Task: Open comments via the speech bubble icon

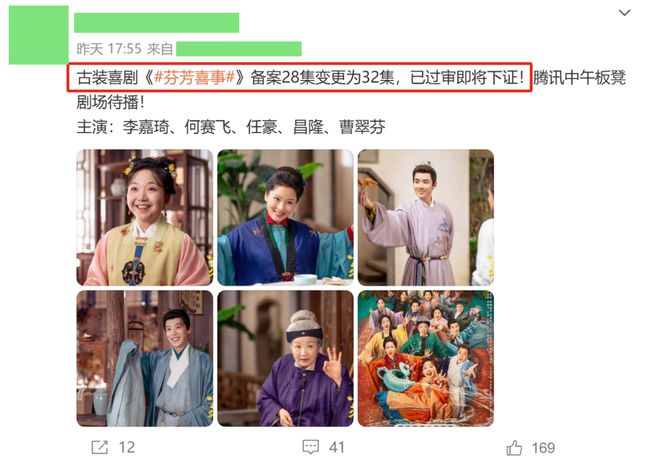Action: [x=311, y=447]
